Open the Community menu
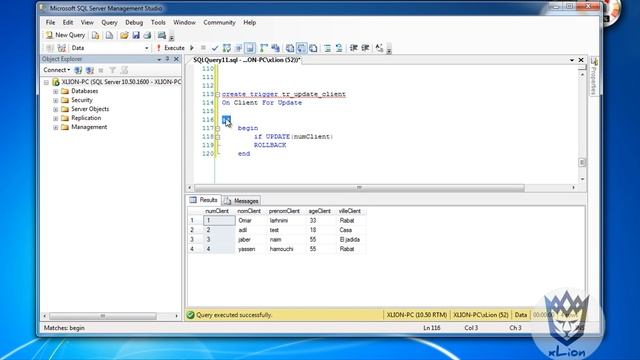Image resolution: width=640 pixels, height=360 pixels. click(219, 22)
